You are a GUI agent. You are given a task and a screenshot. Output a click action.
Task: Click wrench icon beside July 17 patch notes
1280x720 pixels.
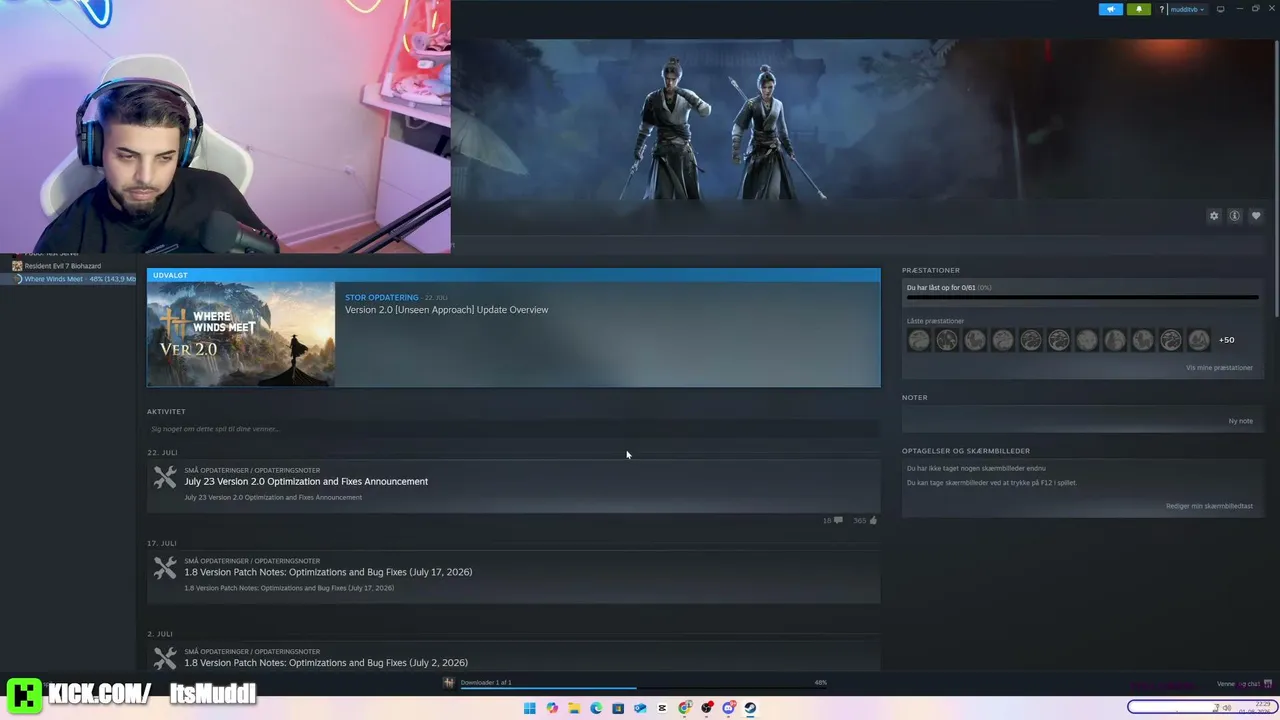[x=165, y=569]
